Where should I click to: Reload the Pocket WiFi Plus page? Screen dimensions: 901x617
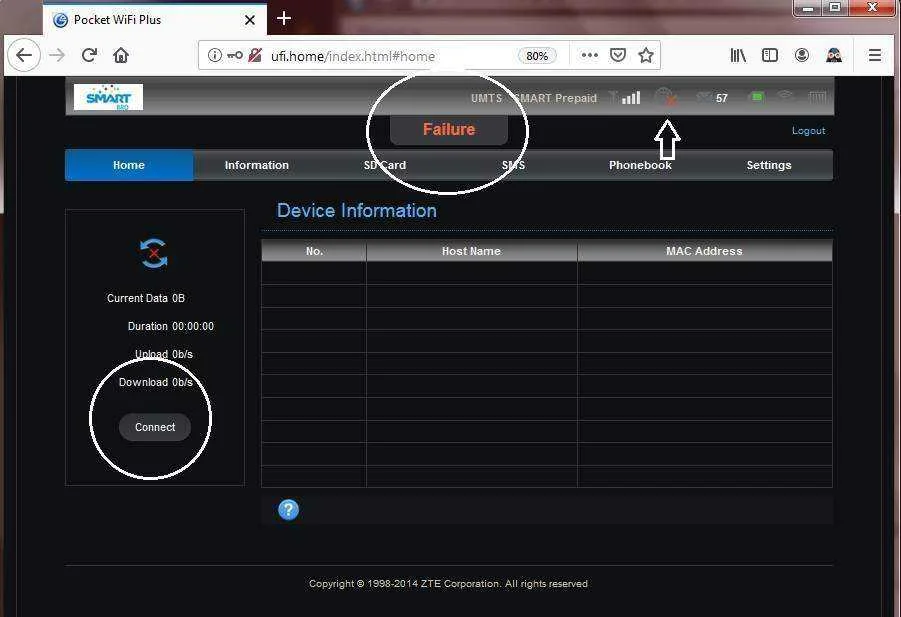pos(89,55)
